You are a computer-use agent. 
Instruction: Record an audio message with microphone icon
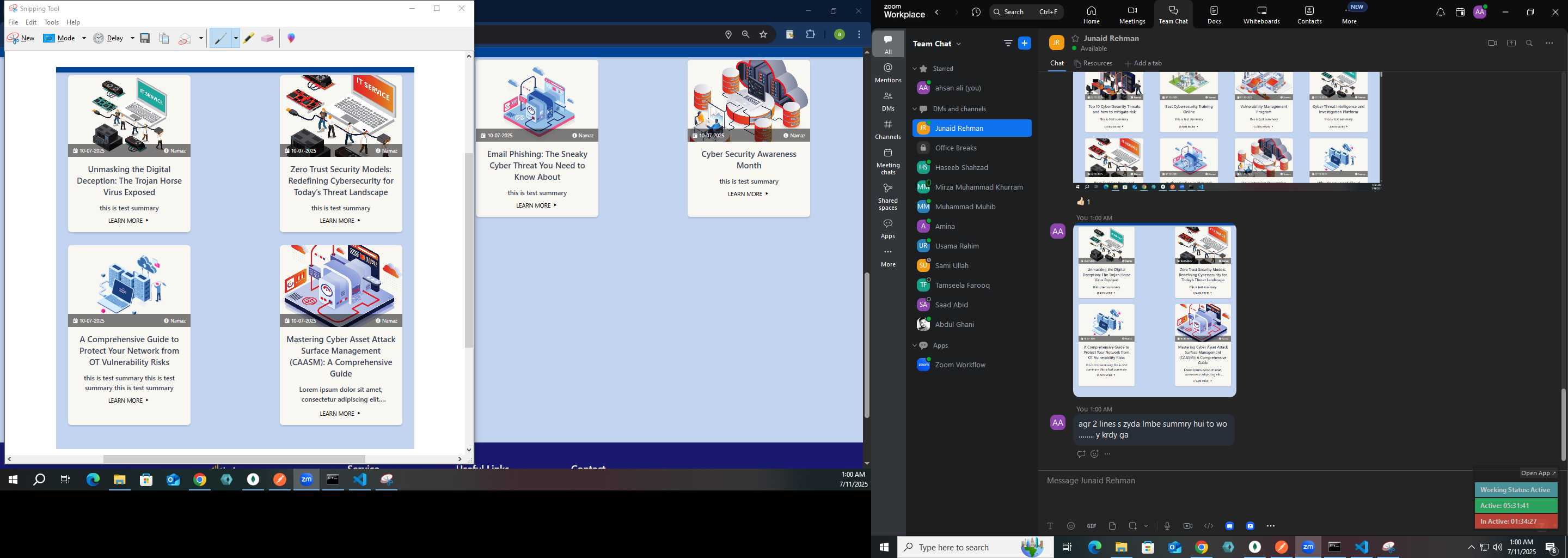pos(1167,526)
